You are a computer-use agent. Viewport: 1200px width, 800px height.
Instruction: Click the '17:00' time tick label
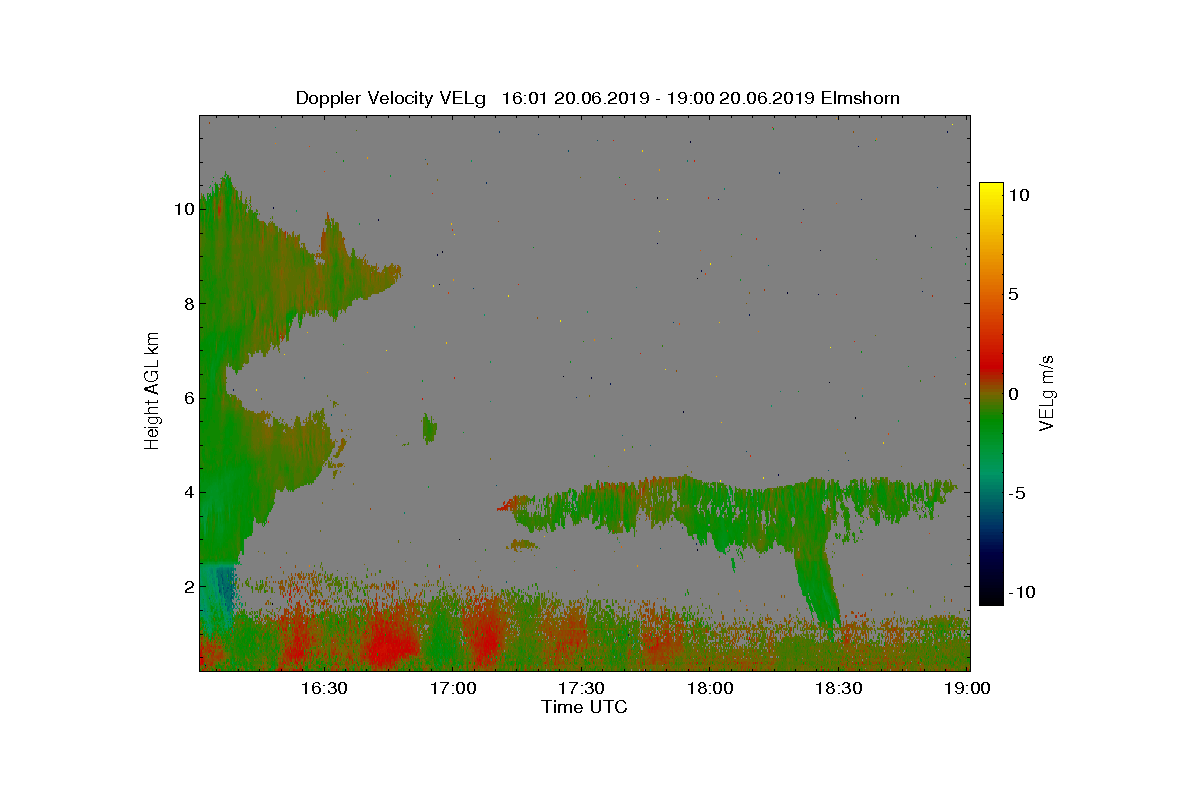[x=452, y=688]
